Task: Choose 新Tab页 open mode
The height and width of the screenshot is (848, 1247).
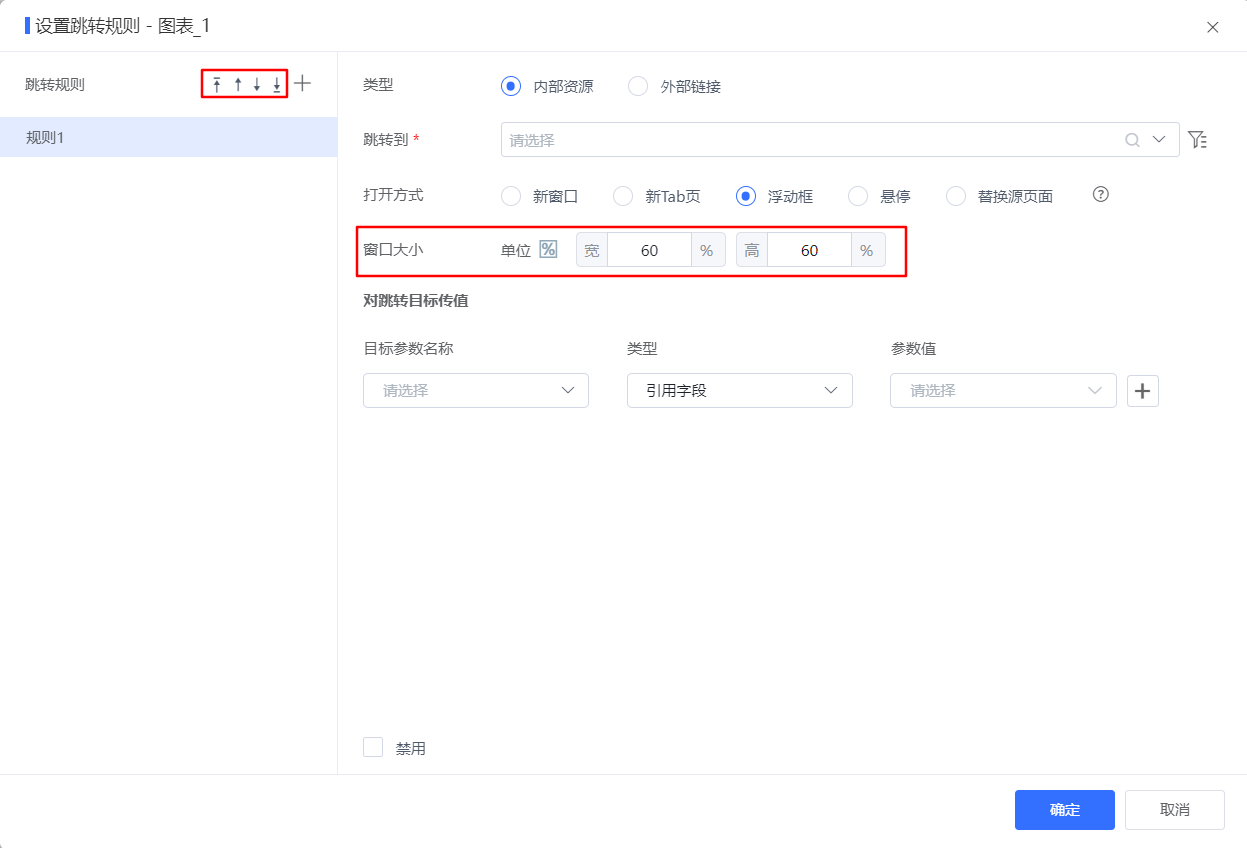Action: pos(623,196)
